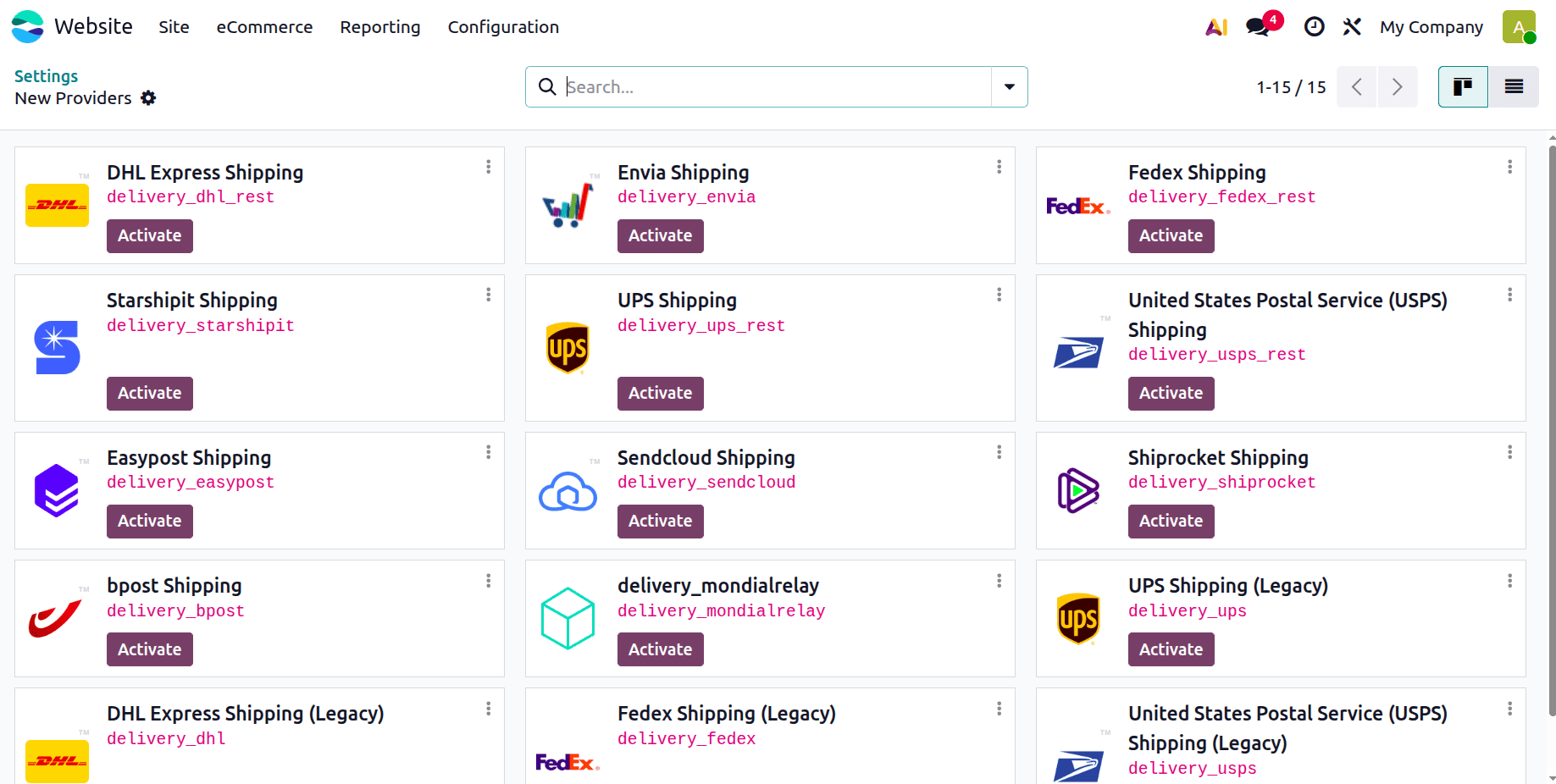
Task: Open bpost Shipping card options menu
Action: pos(489,581)
